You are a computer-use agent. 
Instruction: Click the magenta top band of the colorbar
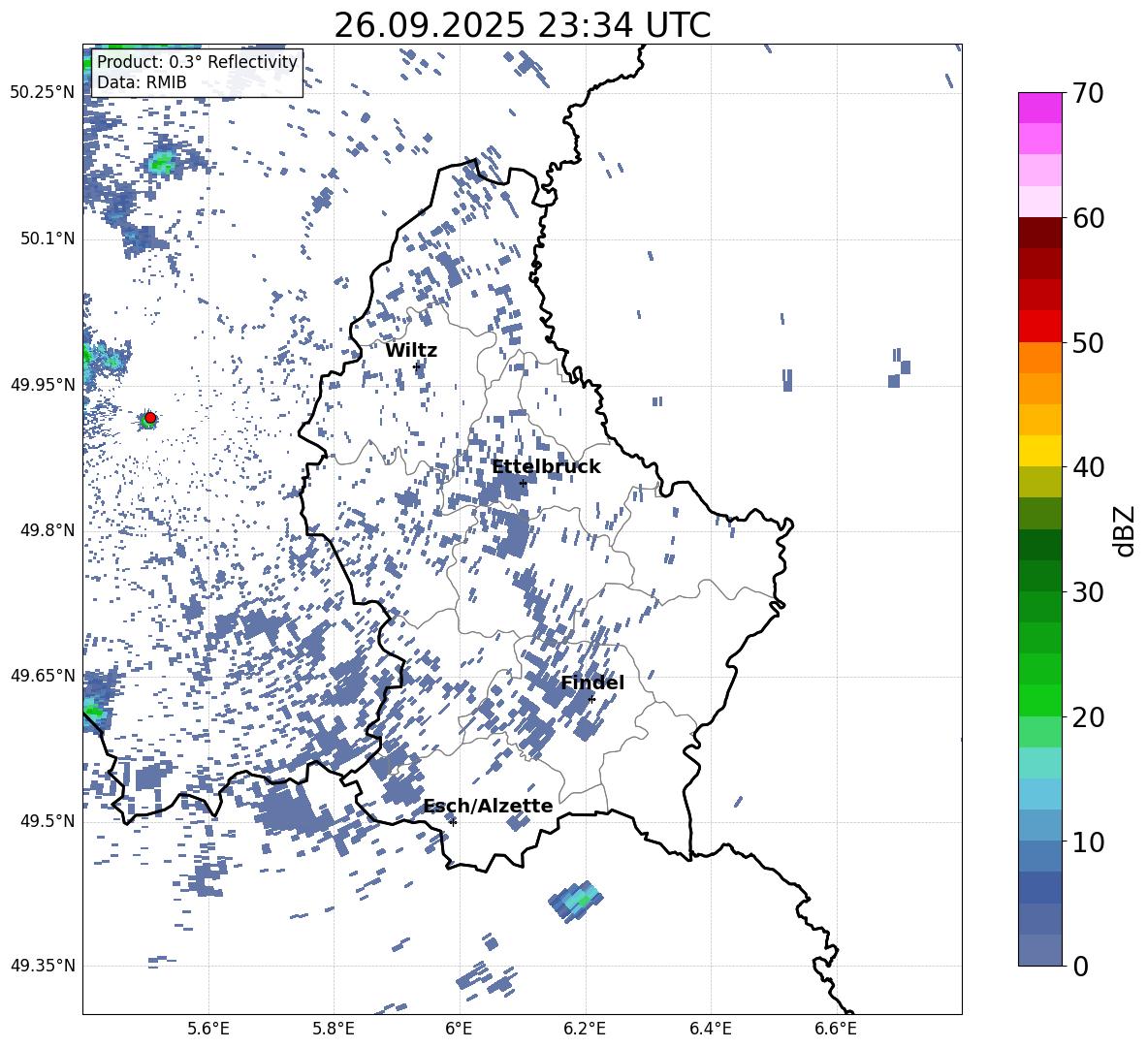[1040, 108]
